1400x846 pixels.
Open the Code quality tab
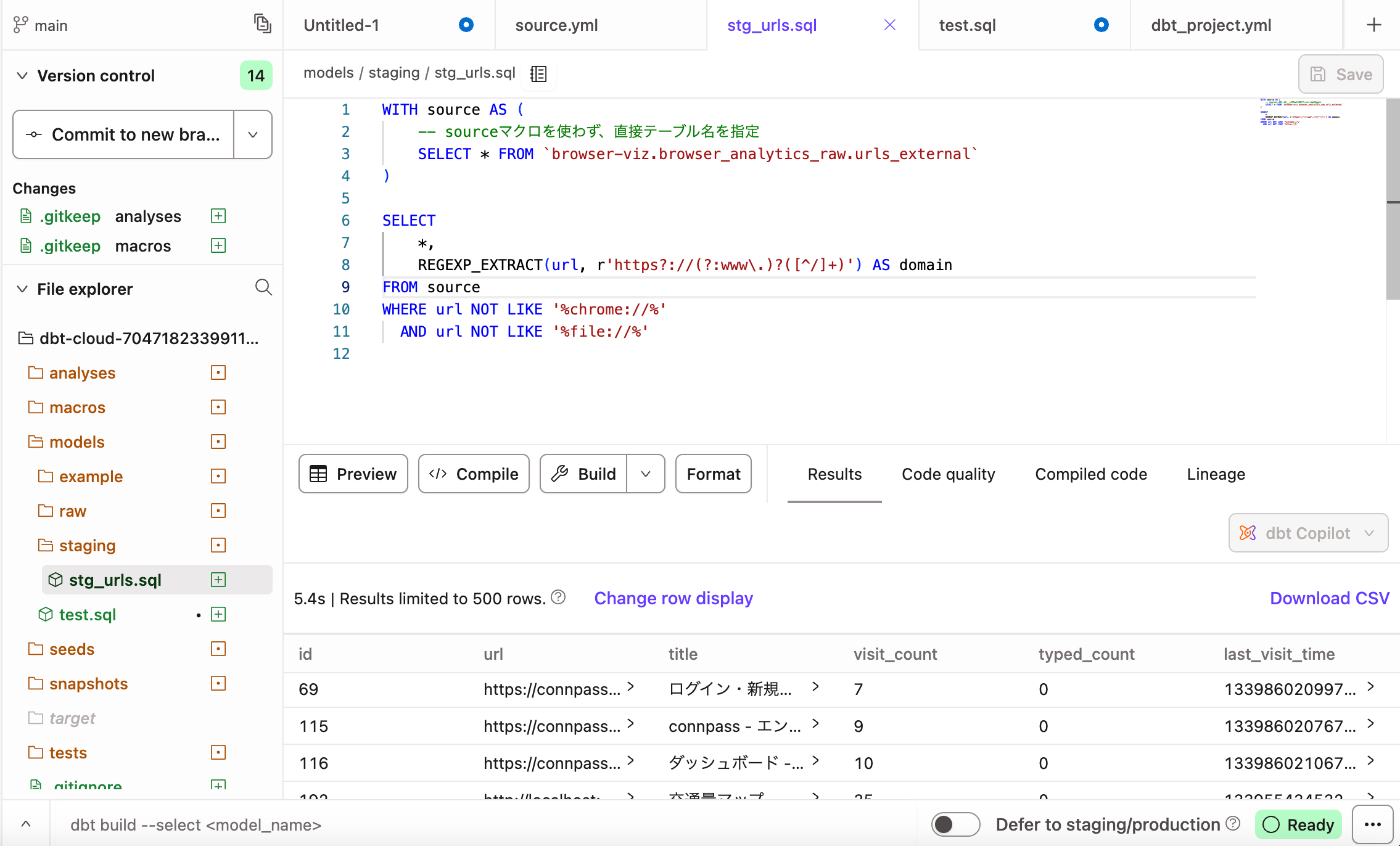[948, 474]
